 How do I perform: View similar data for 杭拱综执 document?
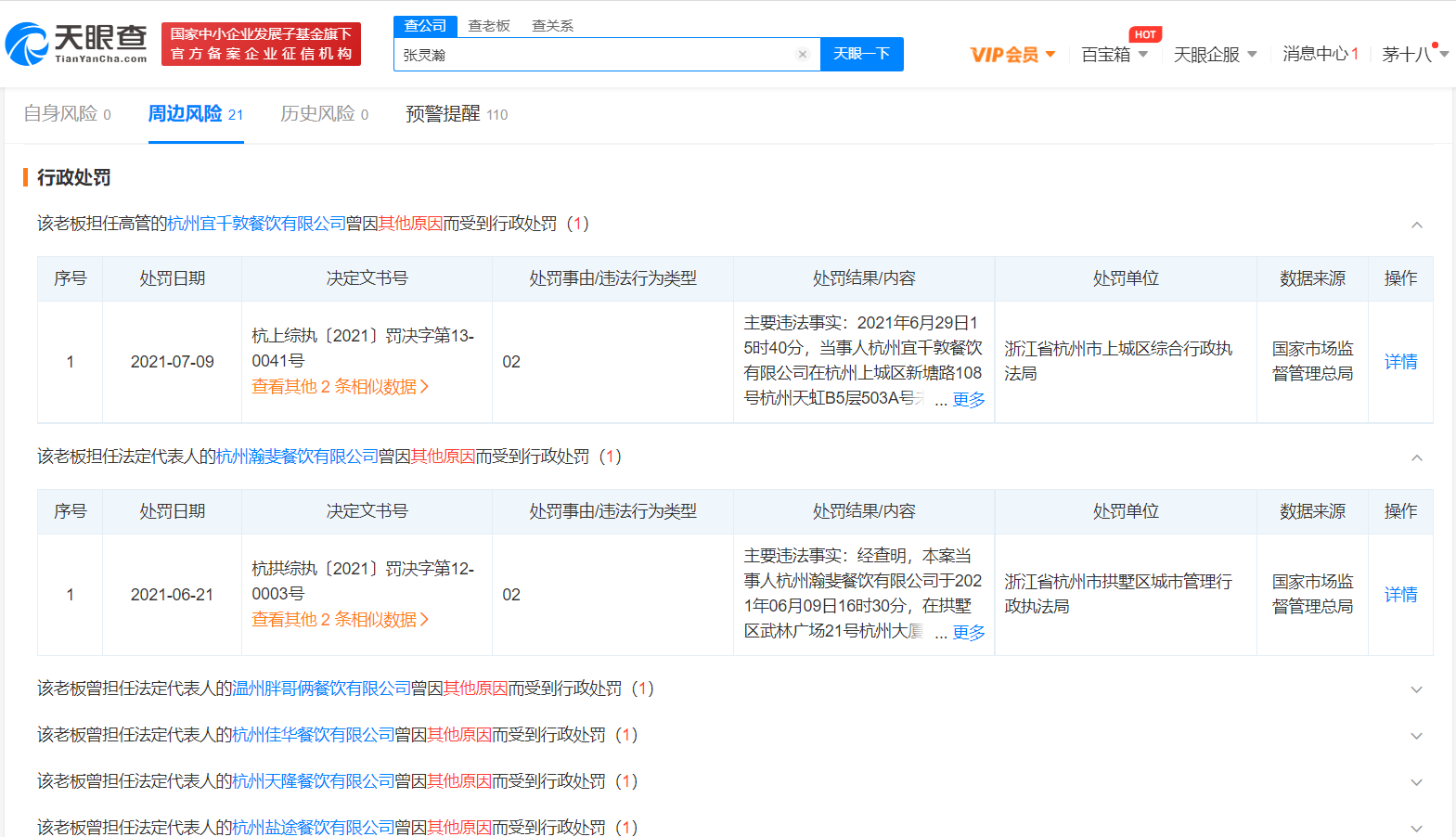pyautogui.click(x=340, y=619)
